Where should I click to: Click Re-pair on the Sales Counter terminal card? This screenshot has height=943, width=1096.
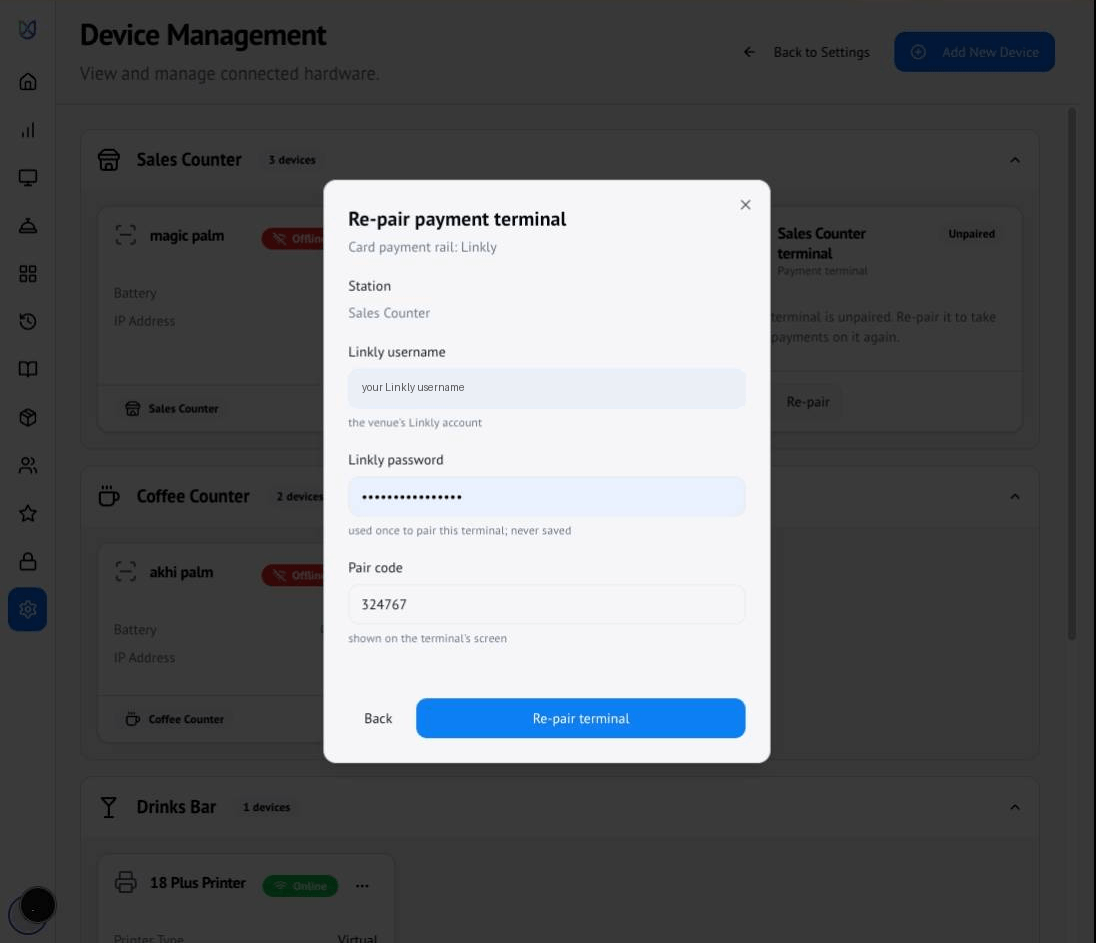807,402
